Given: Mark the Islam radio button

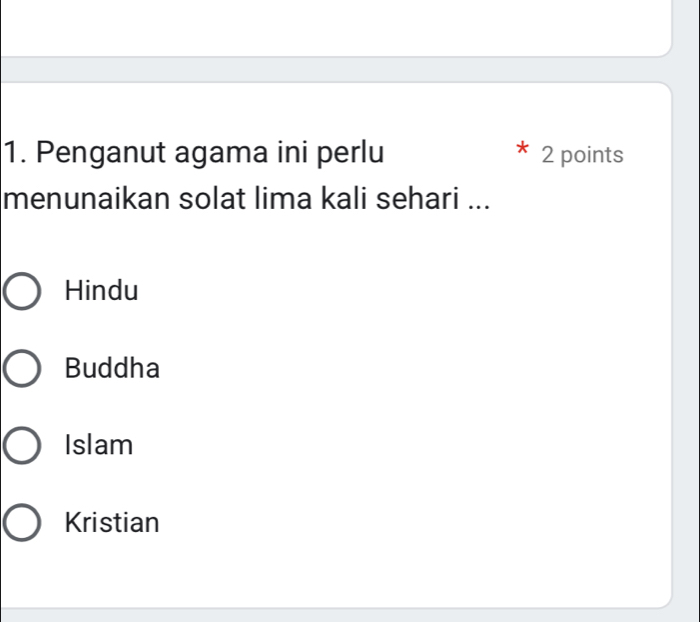Looking at the screenshot, I should click(x=22, y=446).
